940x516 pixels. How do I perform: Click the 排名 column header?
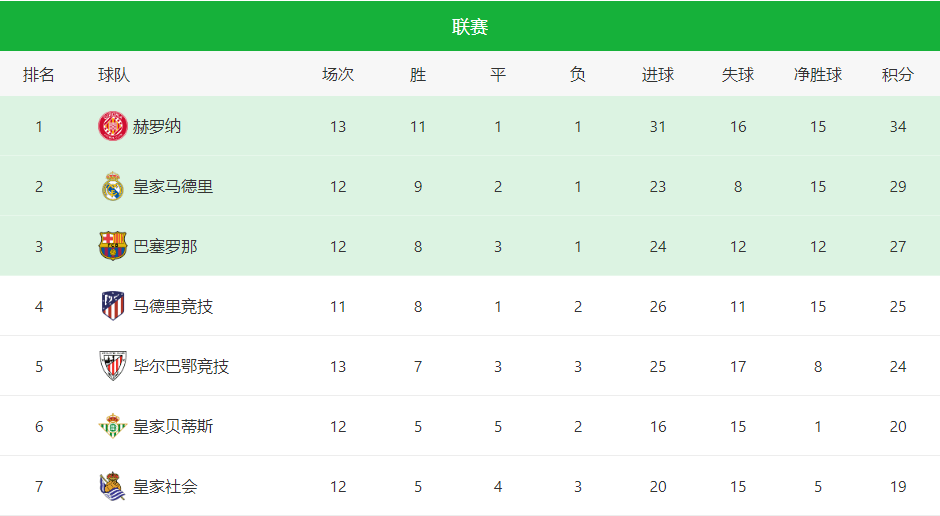click(38, 74)
